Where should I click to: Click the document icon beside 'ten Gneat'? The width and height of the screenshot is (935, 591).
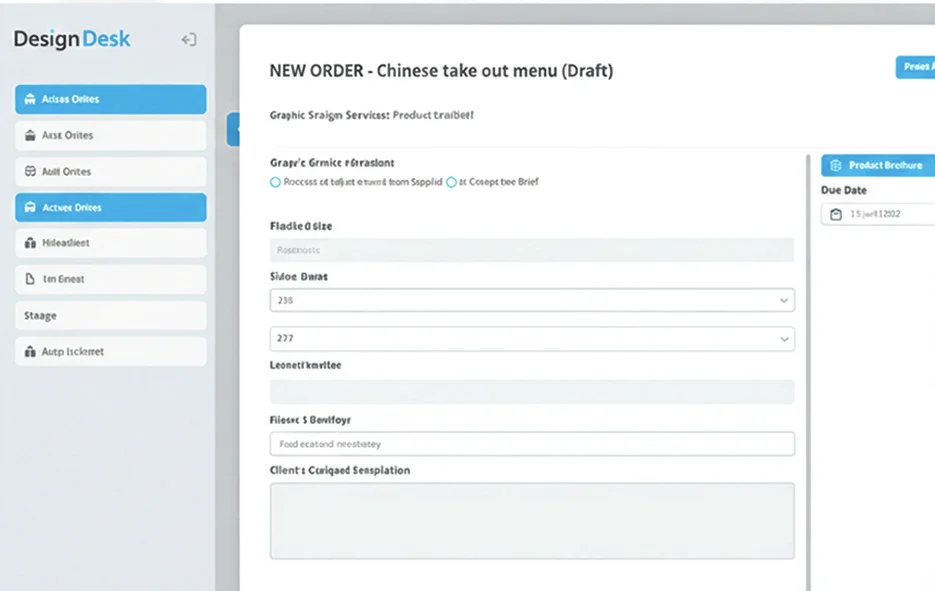[x=30, y=279]
